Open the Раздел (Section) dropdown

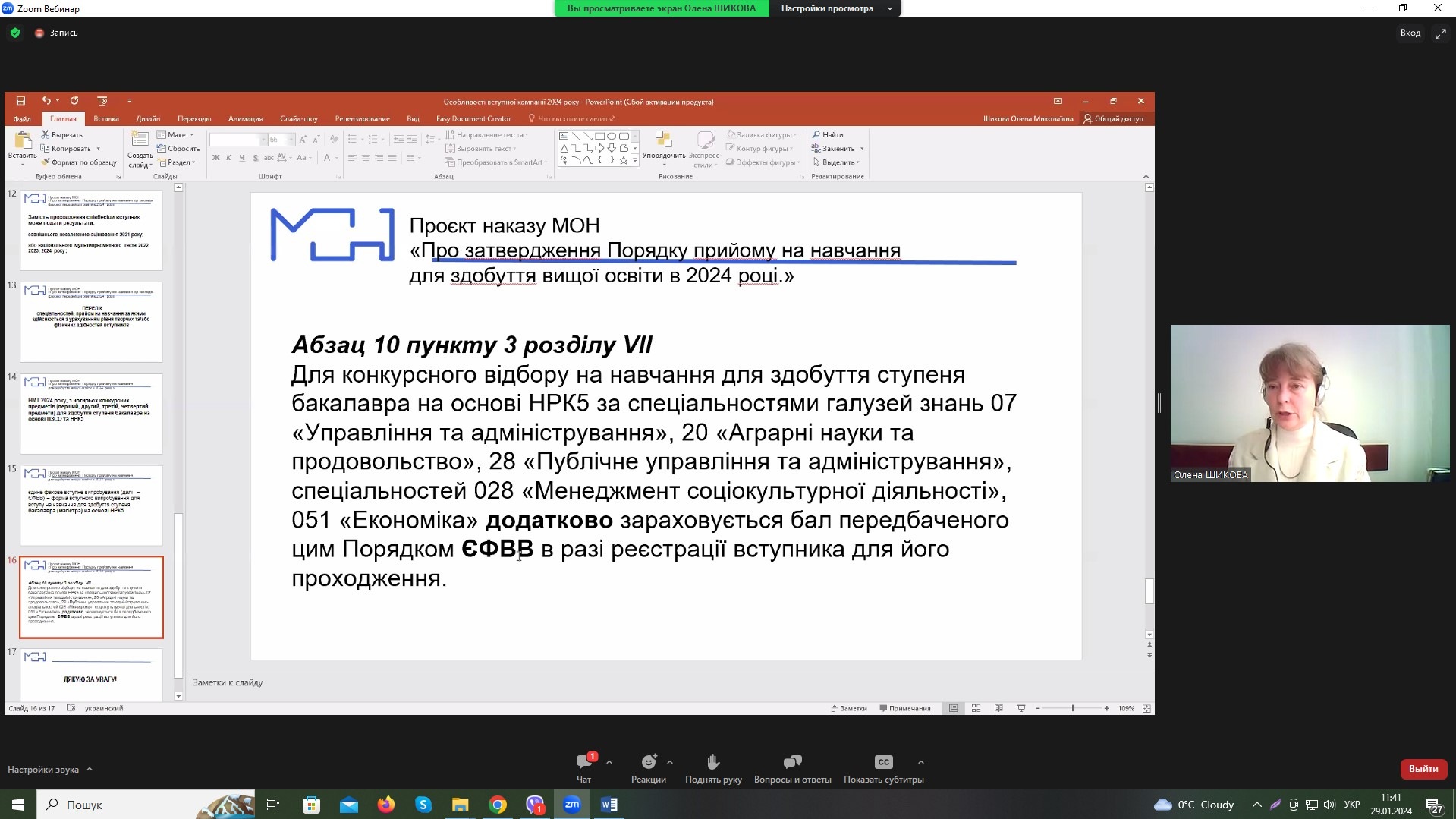(x=176, y=162)
